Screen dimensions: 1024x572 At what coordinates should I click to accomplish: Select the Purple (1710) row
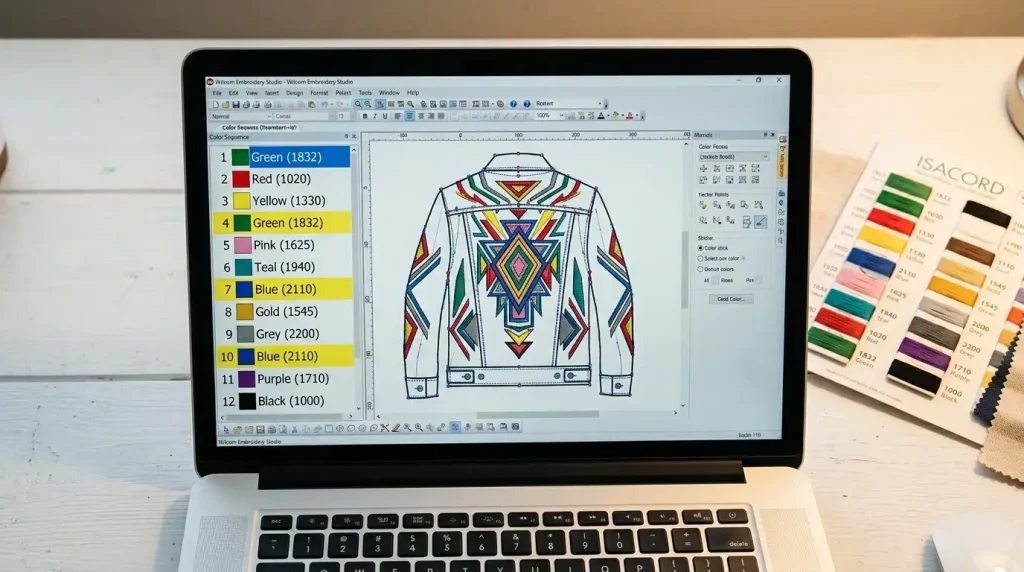[x=286, y=379]
